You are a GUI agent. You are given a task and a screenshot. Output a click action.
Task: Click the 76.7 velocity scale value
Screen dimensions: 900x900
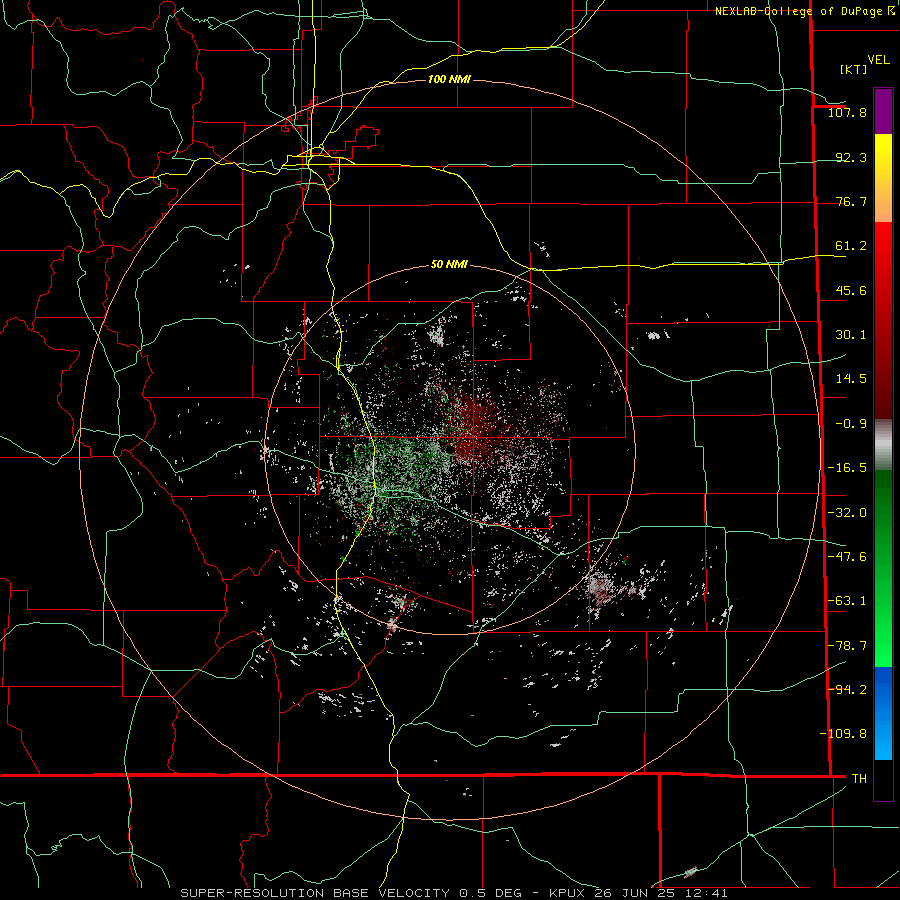pyautogui.click(x=851, y=201)
